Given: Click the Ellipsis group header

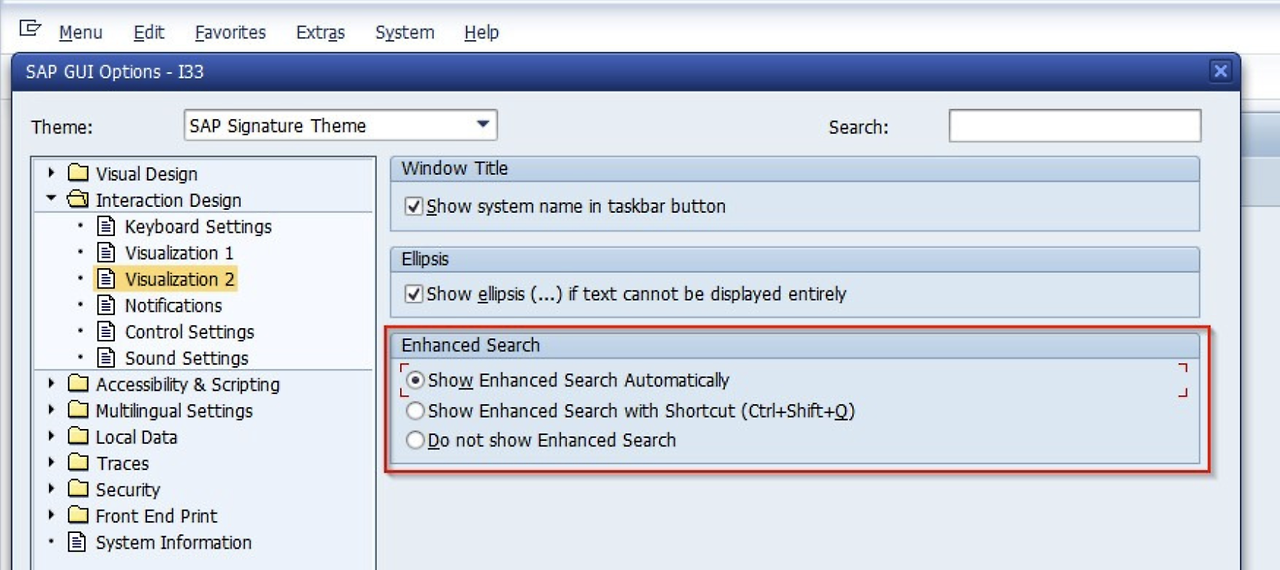Looking at the screenshot, I should (x=794, y=259).
